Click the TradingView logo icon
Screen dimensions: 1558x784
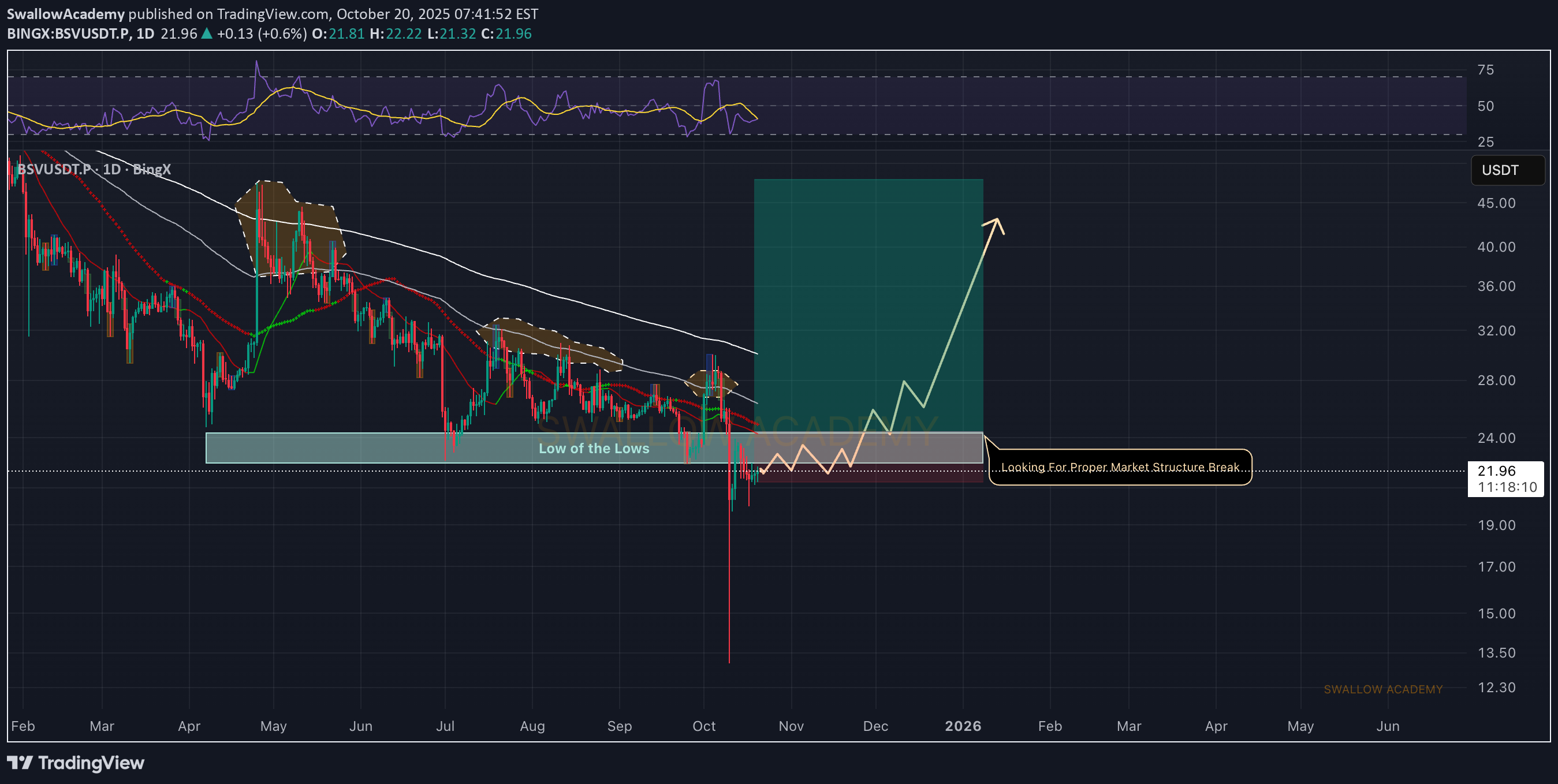click(x=20, y=762)
